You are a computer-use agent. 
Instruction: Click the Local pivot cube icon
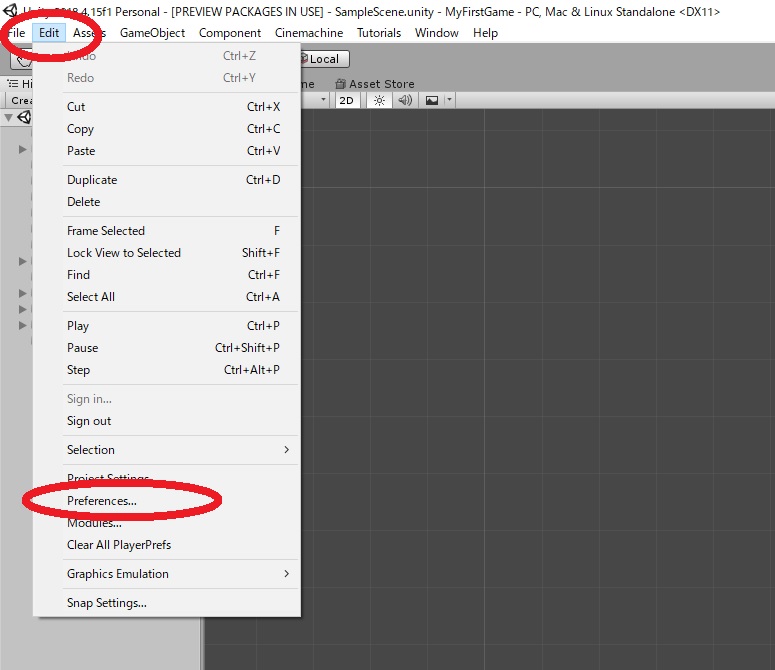(304, 58)
